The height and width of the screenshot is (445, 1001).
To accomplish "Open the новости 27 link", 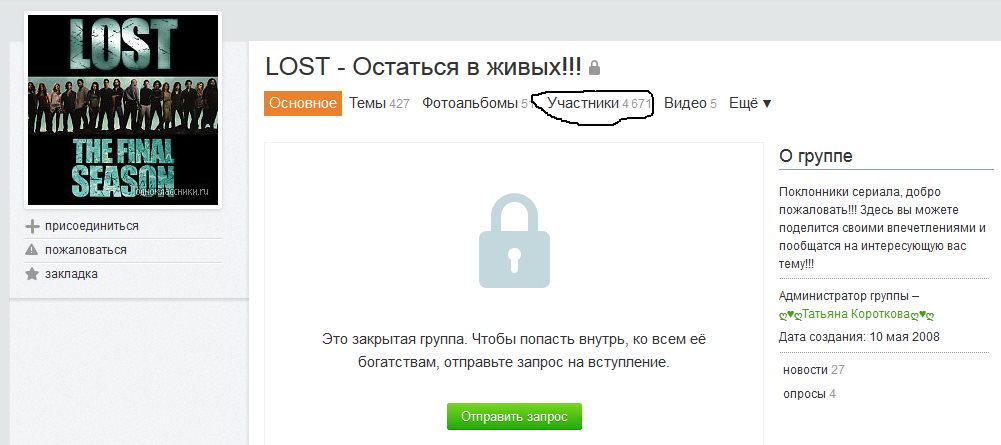I will [x=813, y=370].
